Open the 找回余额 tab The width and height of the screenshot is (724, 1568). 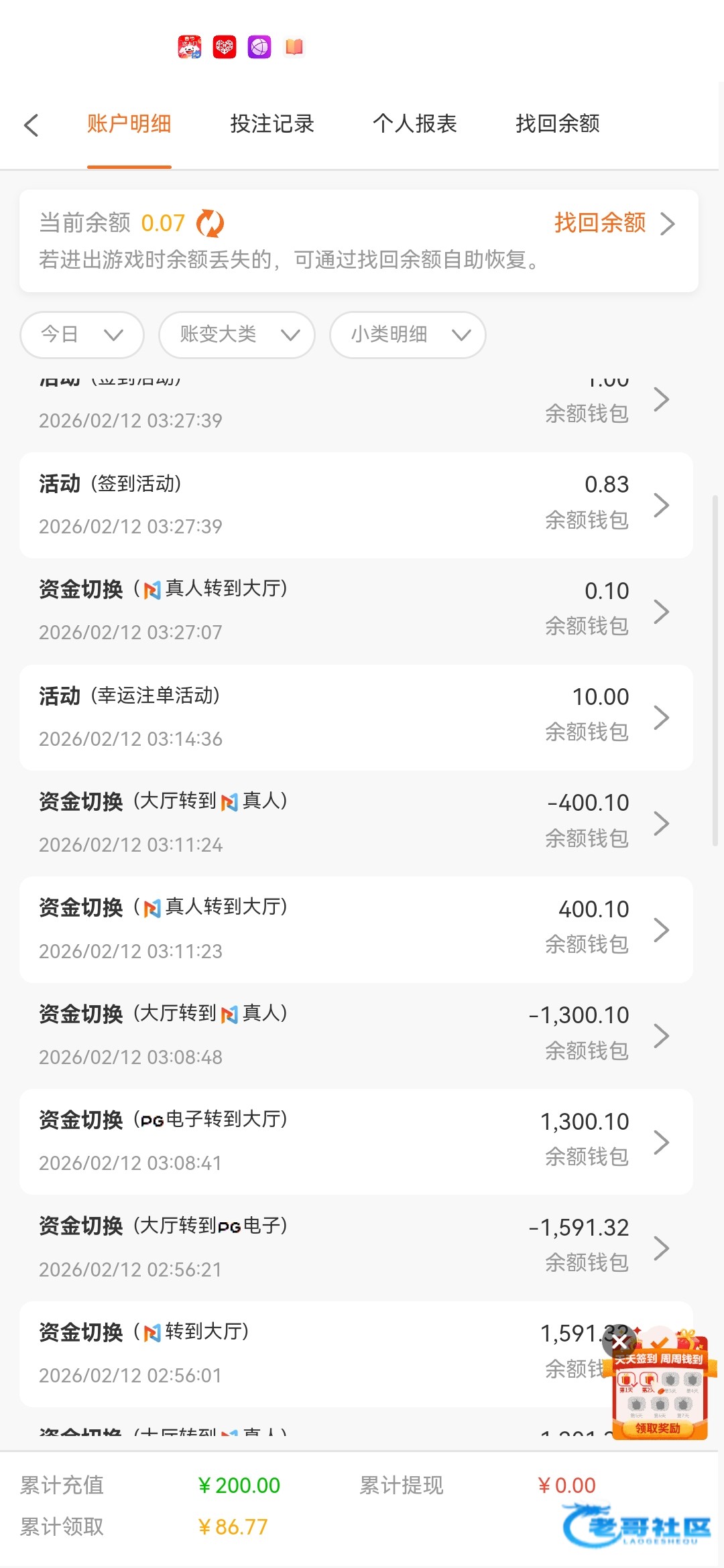[558, 124]
